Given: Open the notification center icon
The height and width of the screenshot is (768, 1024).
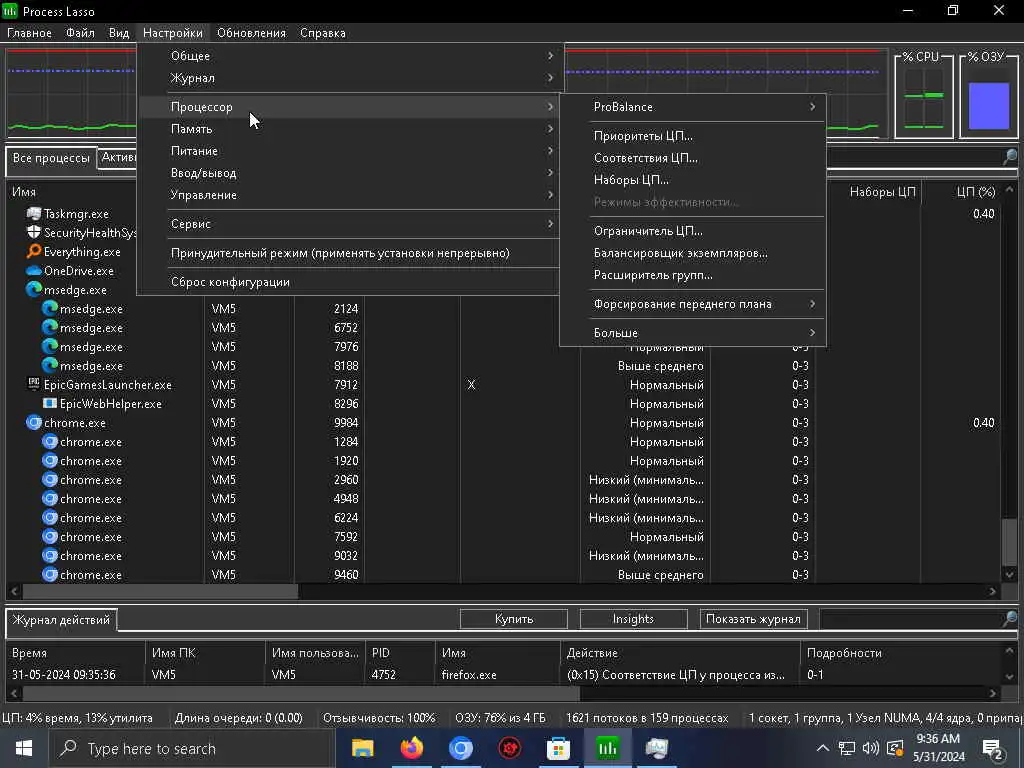Looking at the screenshot, I should coord(993,748).
